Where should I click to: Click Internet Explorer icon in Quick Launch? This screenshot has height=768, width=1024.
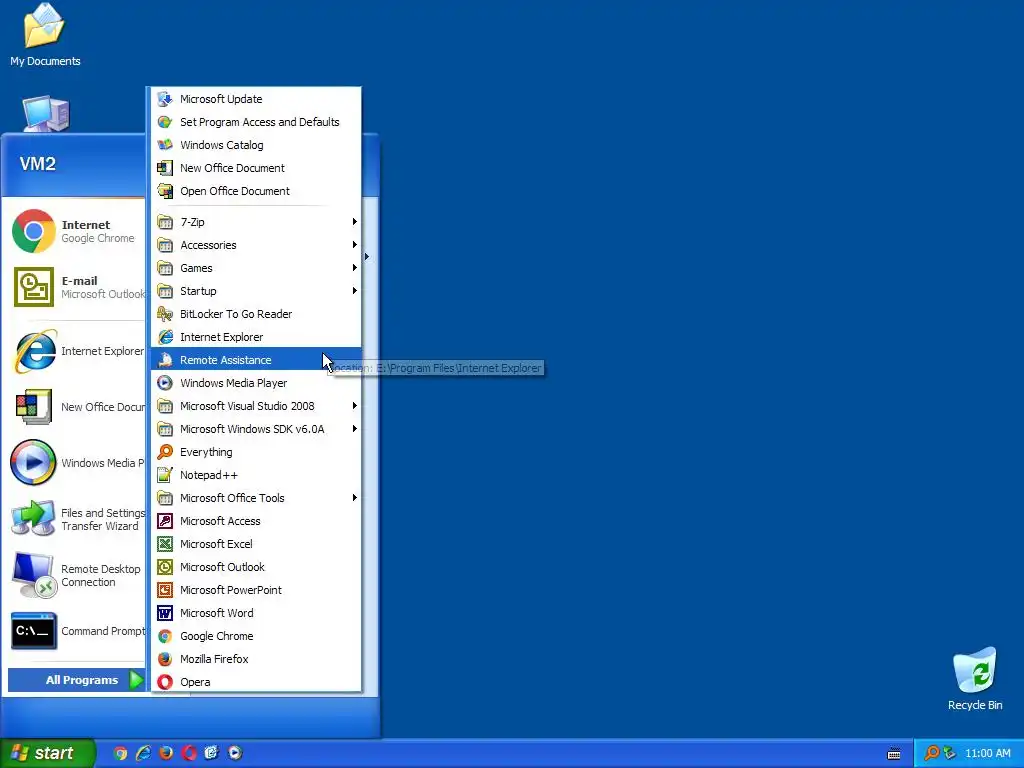143,753
